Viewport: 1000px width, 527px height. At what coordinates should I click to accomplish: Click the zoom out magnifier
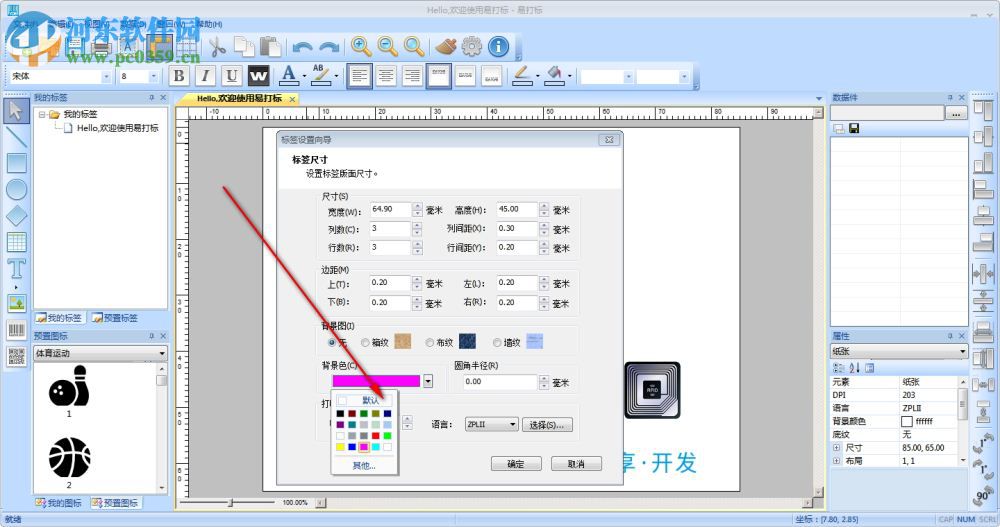pyautogui.click(x=388, y=47)
